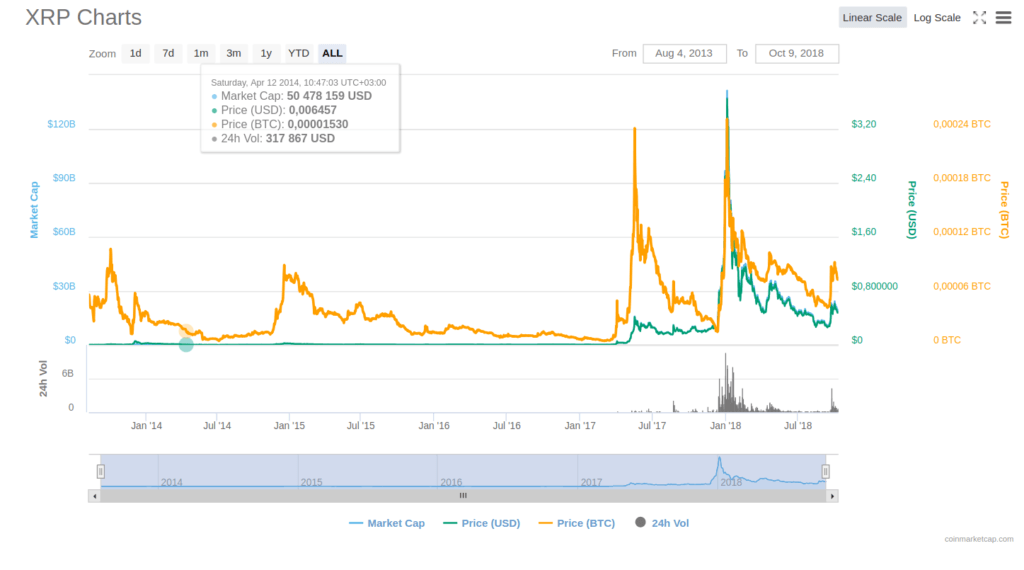Switch to Log Scale
Image resolution: width=1024 pixels, height=570 pixels.
click(937, 17)
